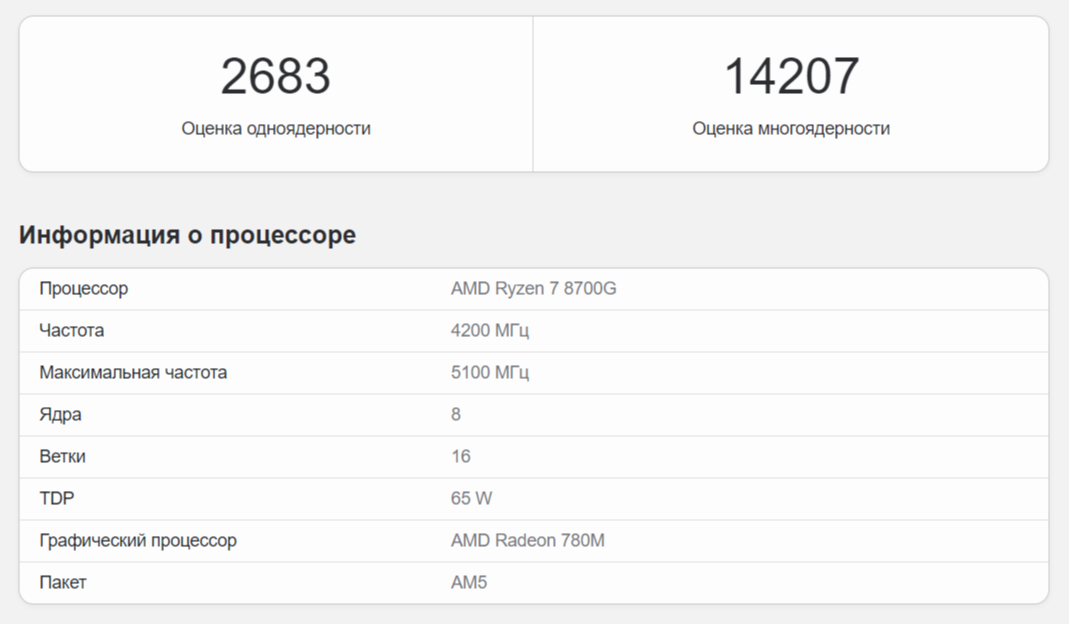Select the value 5100 МГц
The height and width of the screenshot is (624, 1069).
point(490,372)
